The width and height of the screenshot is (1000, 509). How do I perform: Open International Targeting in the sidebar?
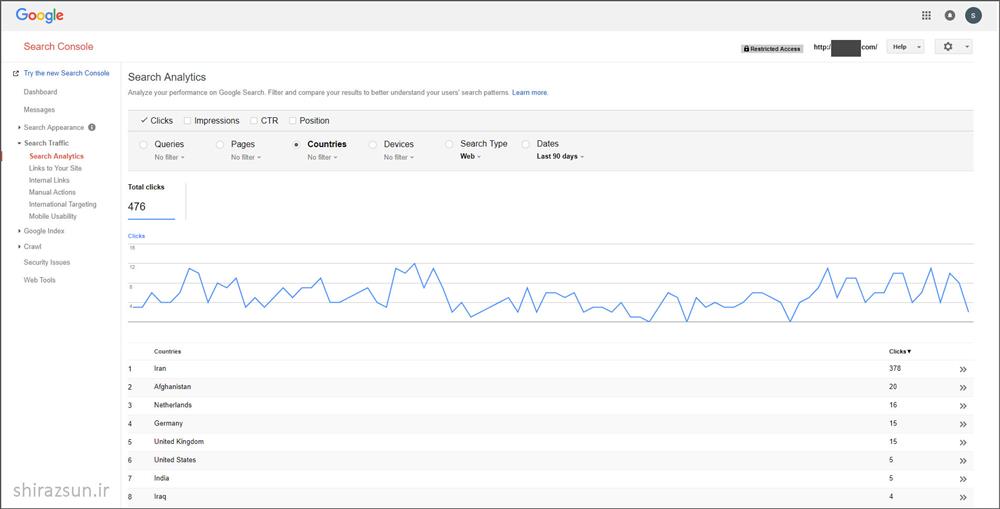[x=62, y=204]
